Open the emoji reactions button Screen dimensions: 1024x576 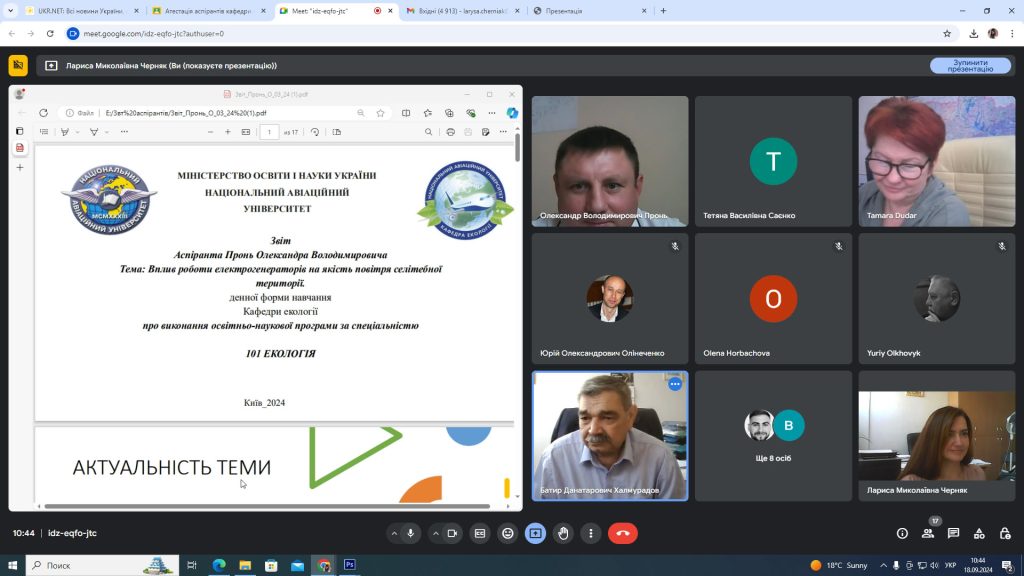point(508,534)
